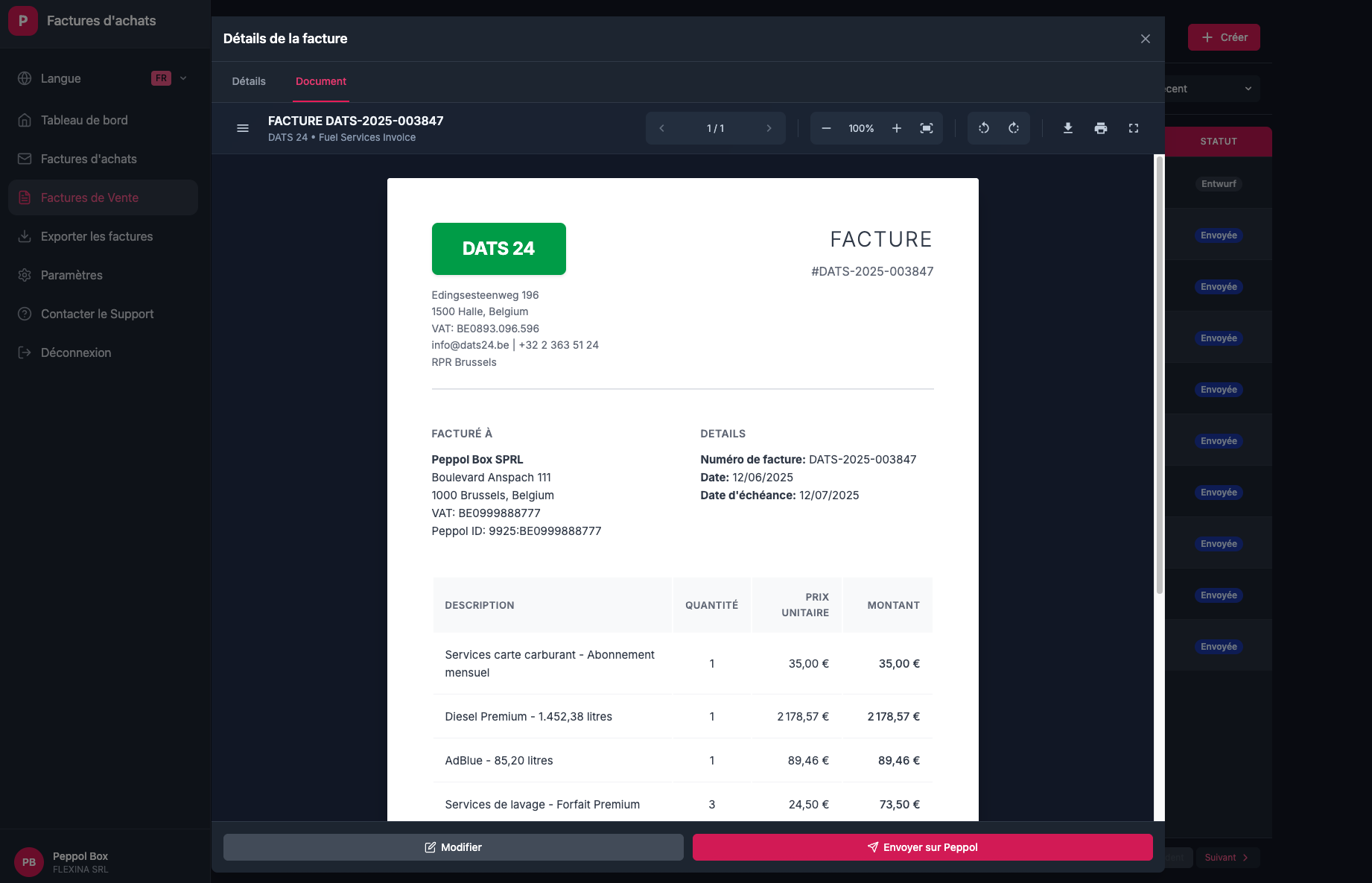
Task: Click the 1 / 1 page indicator
Action: click(715, 128)
